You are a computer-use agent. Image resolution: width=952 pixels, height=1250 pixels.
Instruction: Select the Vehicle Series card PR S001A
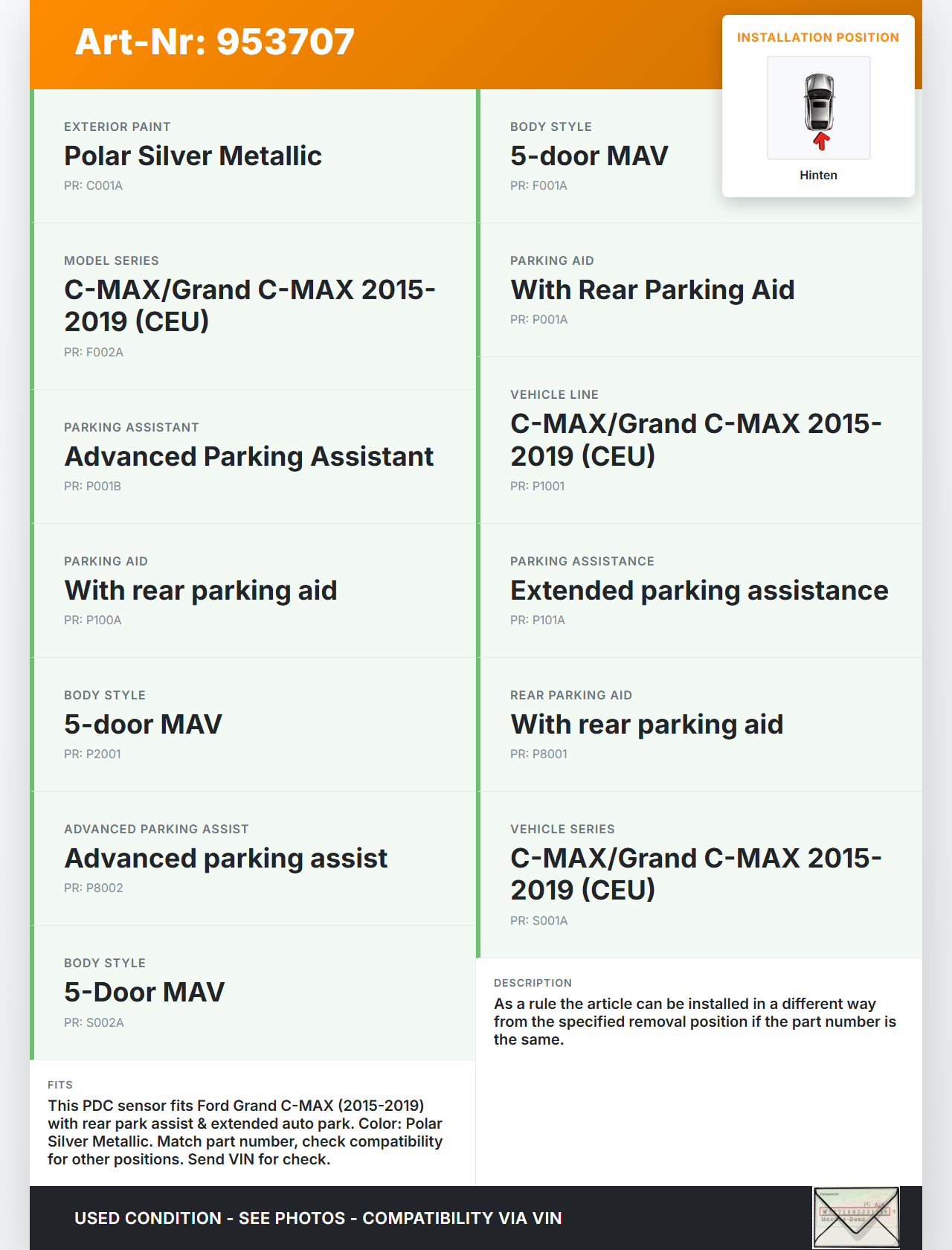699,874
